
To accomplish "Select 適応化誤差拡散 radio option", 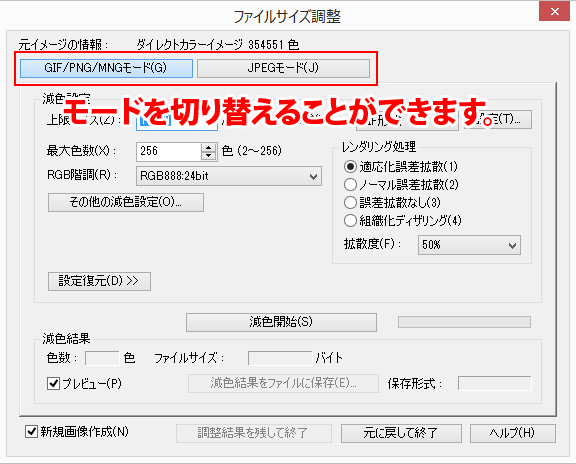I will 350,167.
